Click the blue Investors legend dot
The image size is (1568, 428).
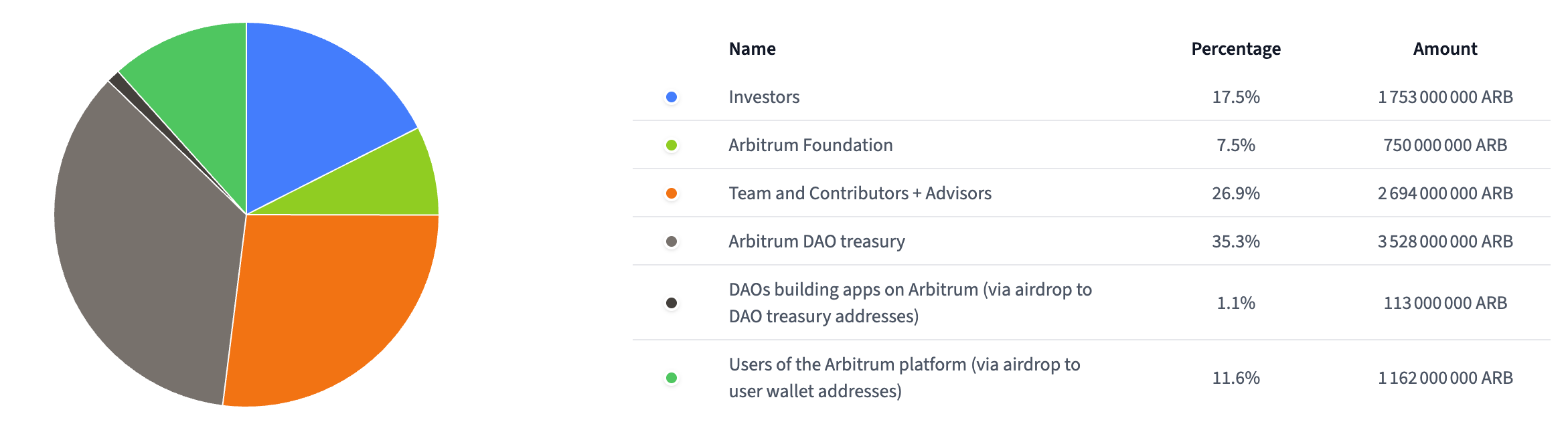tap(672, 97)
